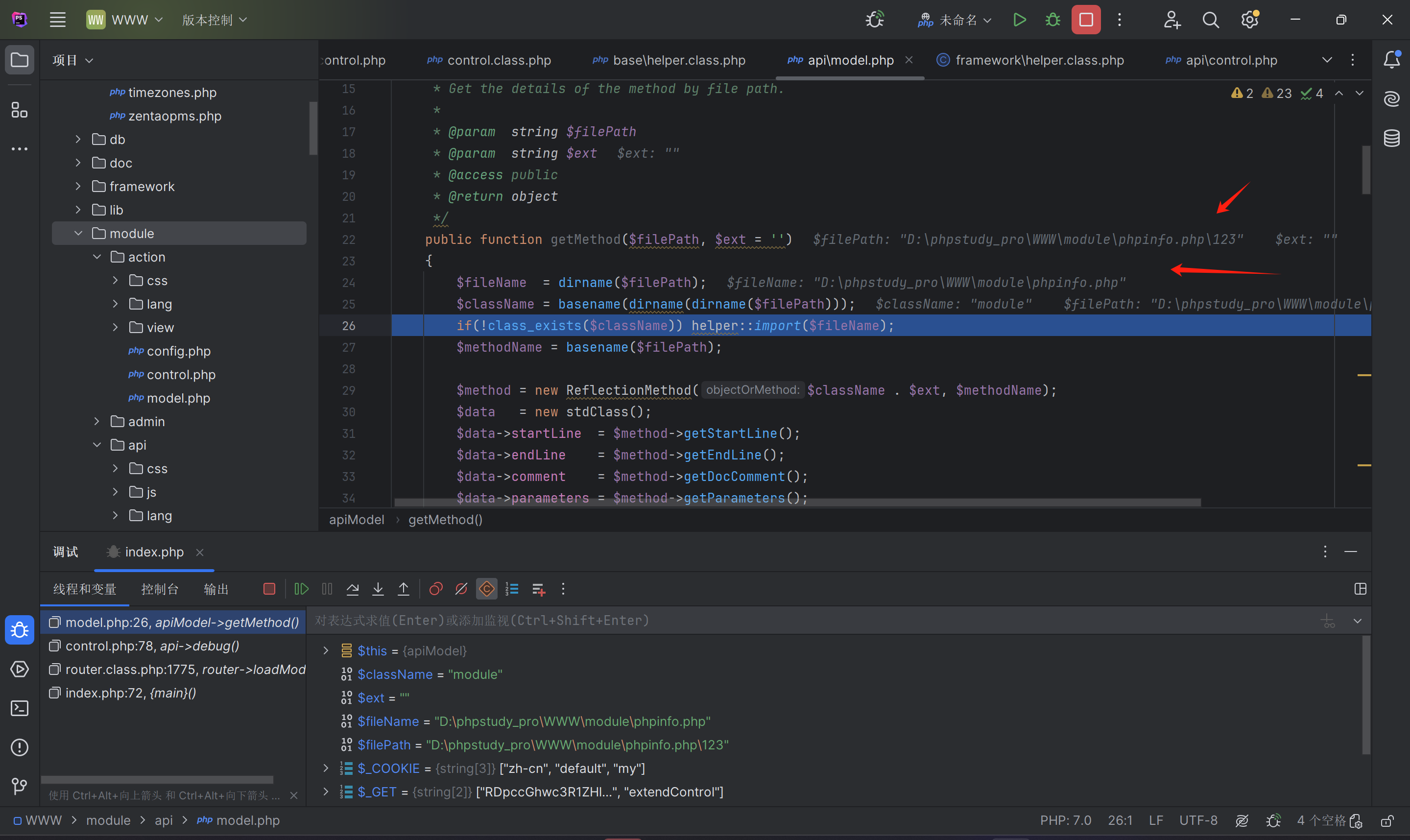Toggle the listen for debug connections icon
Screen dimensions: 1410x840
875,21
